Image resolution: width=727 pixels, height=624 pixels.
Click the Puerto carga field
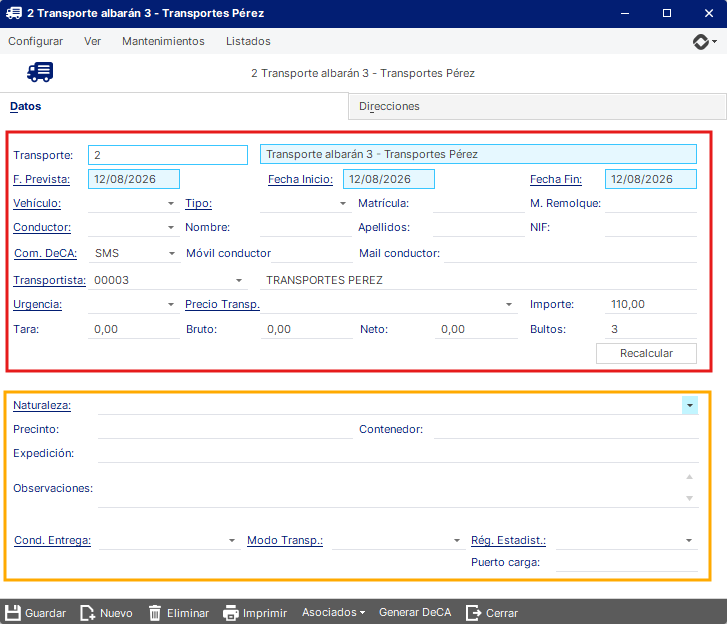pyautogui.click(x=627, y=562)
